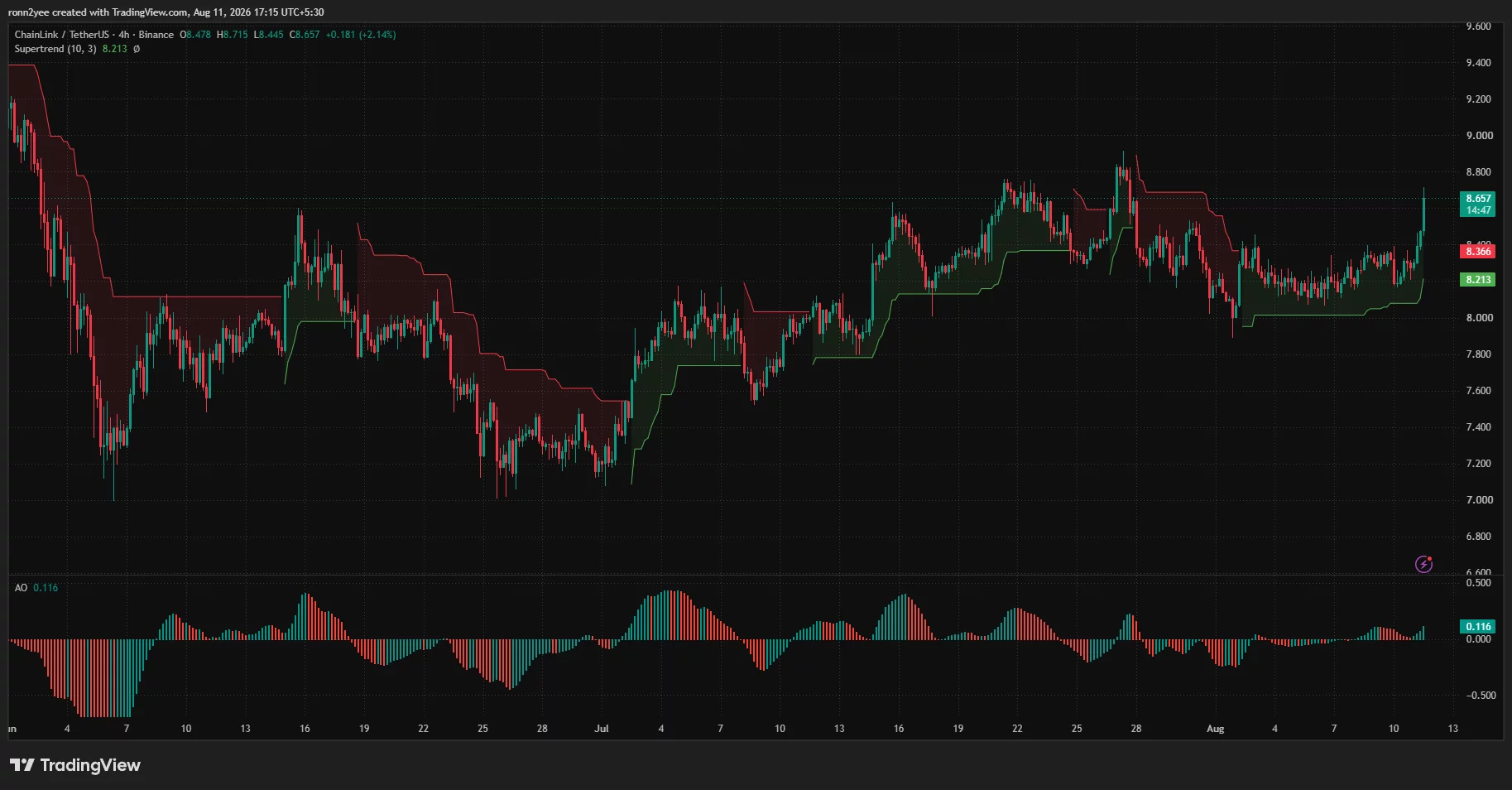Click the green 0.116 AO scale tag
The height and width of the screenshot is (790, 1512).
pos(1478,627)
